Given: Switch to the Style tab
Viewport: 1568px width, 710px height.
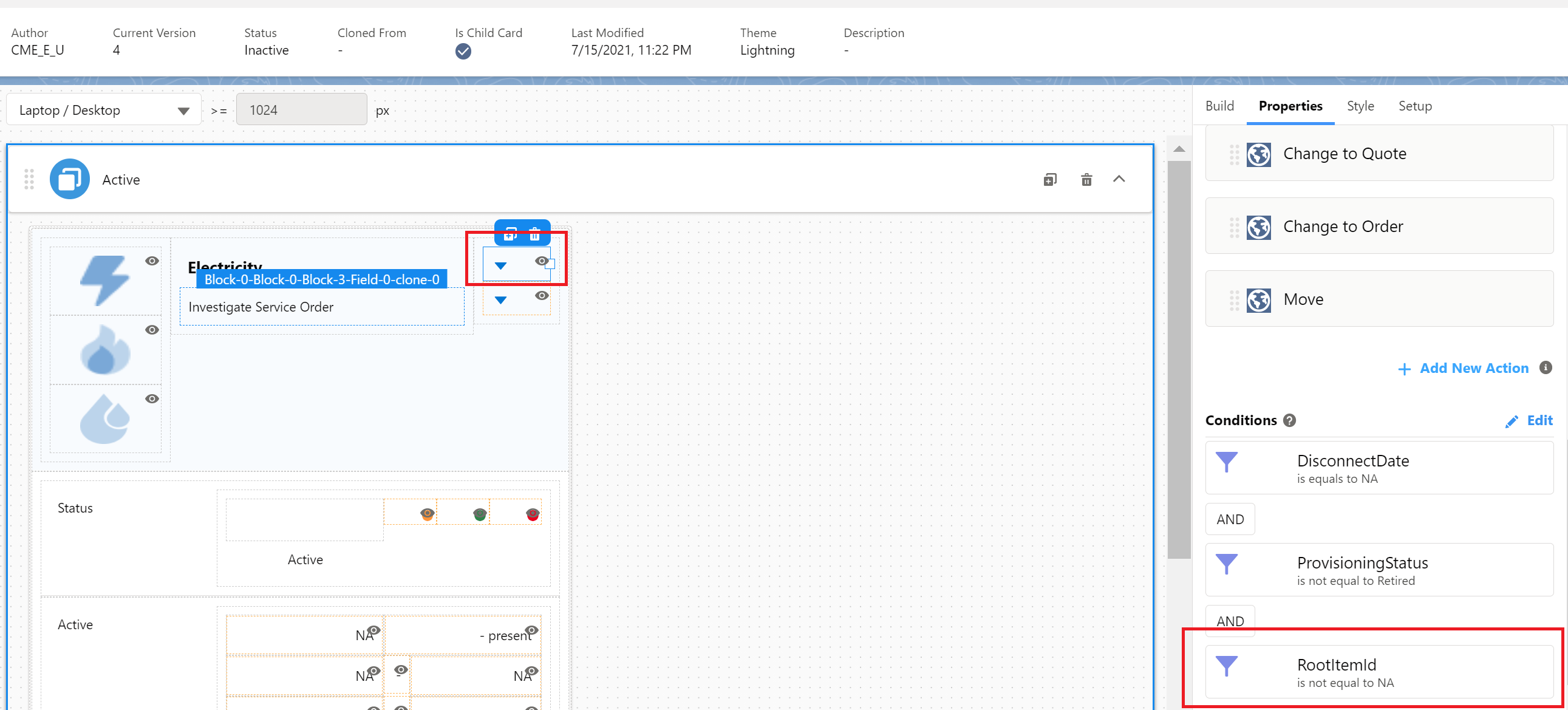Looking at the screenshot, I should point(1360,105).
